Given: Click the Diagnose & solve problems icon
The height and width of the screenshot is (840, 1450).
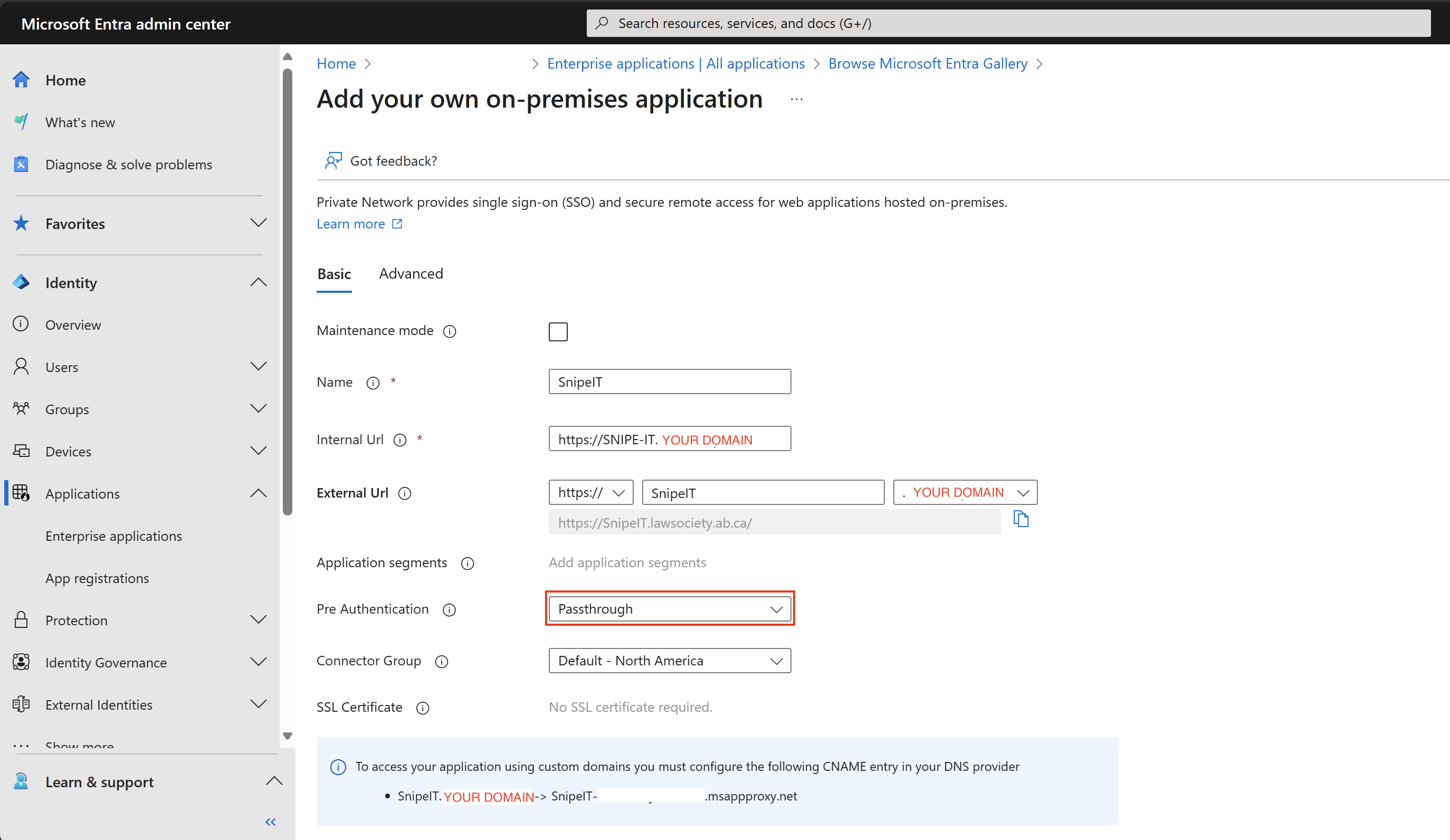Looking at the screenshot, I should (x=21, y=164).
